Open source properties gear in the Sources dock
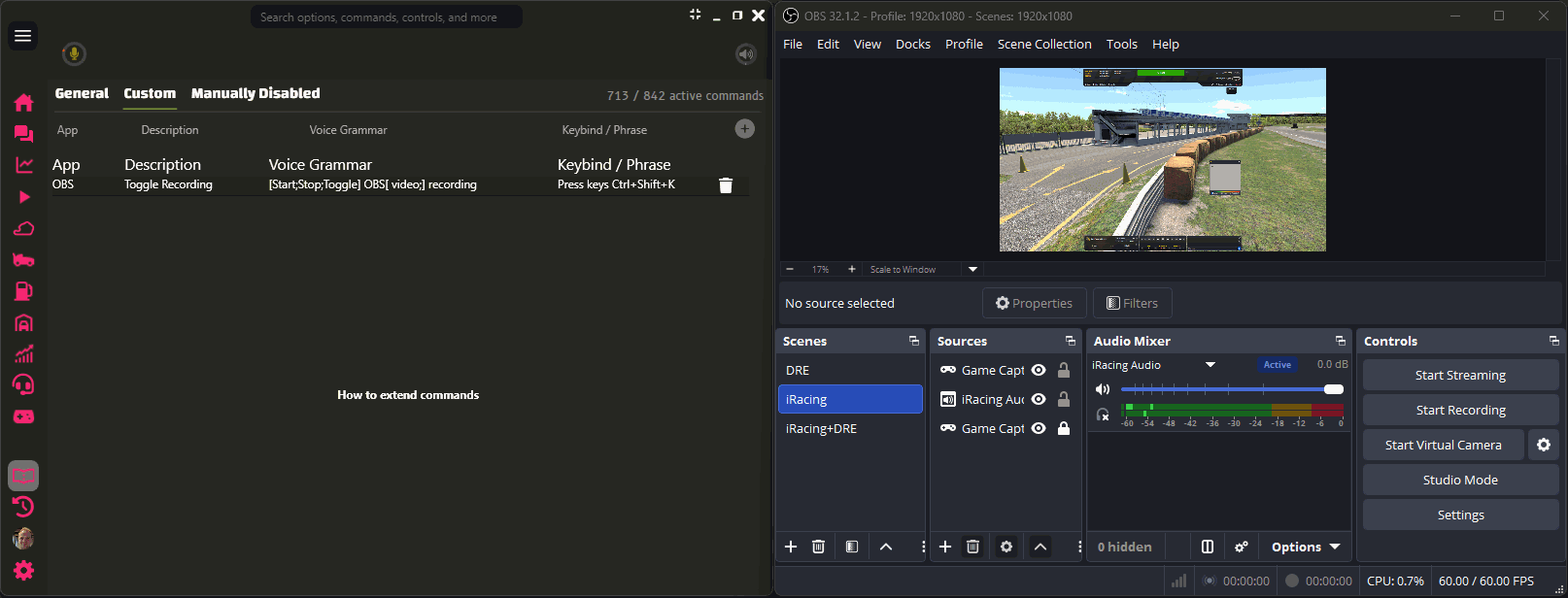Screen dimensions: 1568x598 (x=1006, y=547)
